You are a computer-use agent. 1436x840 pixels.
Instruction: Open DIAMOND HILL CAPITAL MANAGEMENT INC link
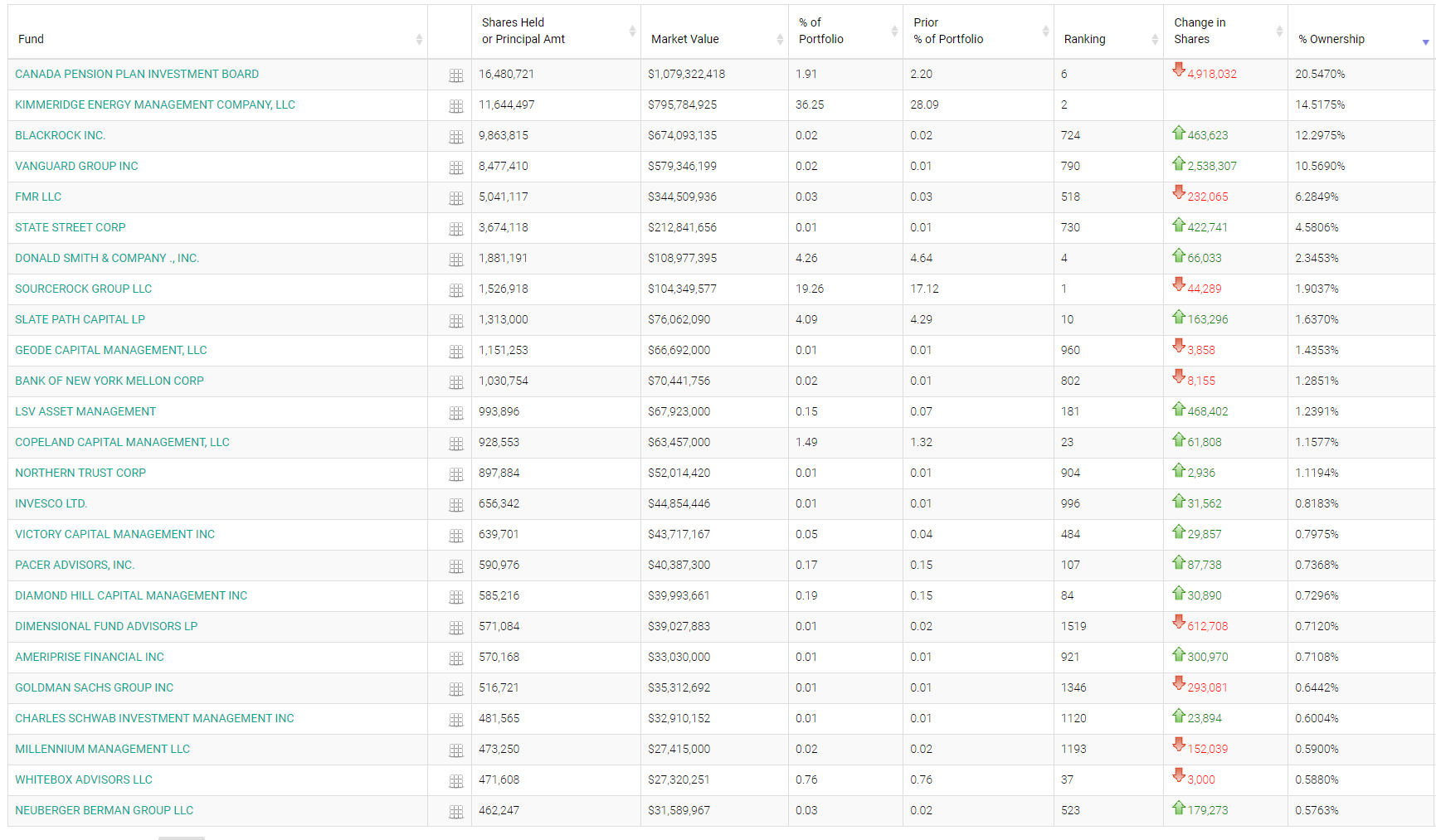click(131, 595)
